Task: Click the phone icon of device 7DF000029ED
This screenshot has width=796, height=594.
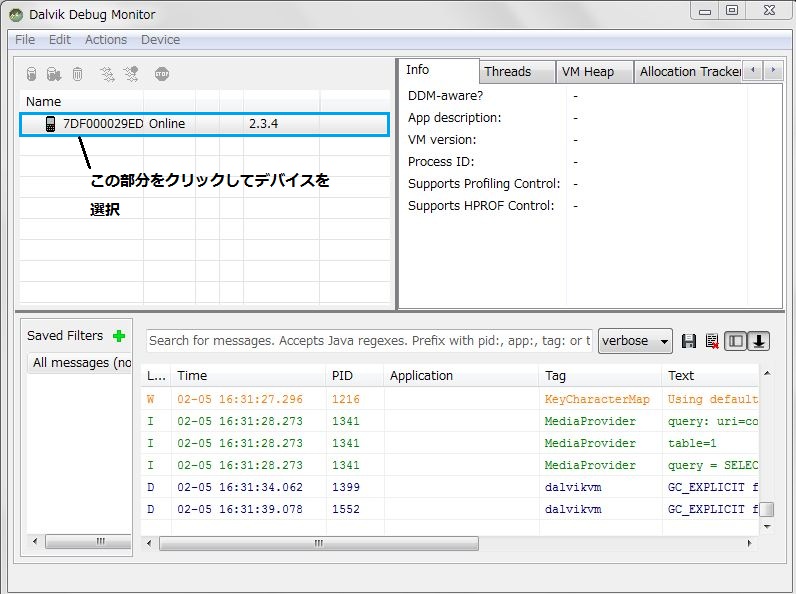Action: tap(50, 124)
